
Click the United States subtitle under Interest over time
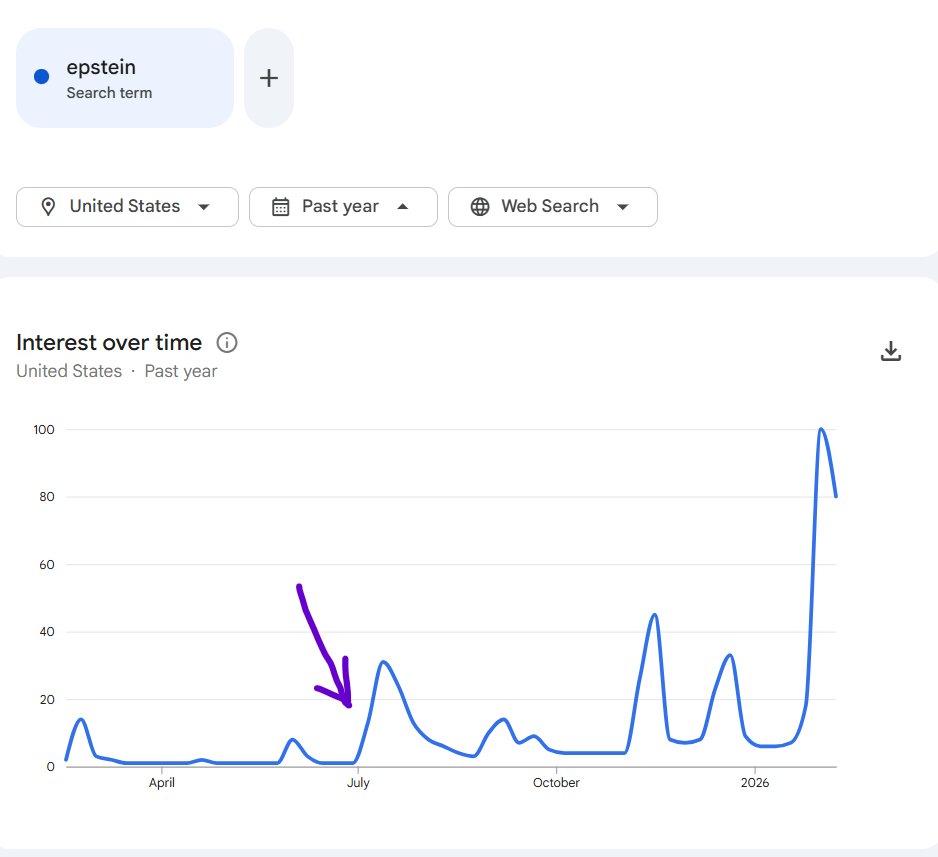pyautogui.click(x=68, y=371)
